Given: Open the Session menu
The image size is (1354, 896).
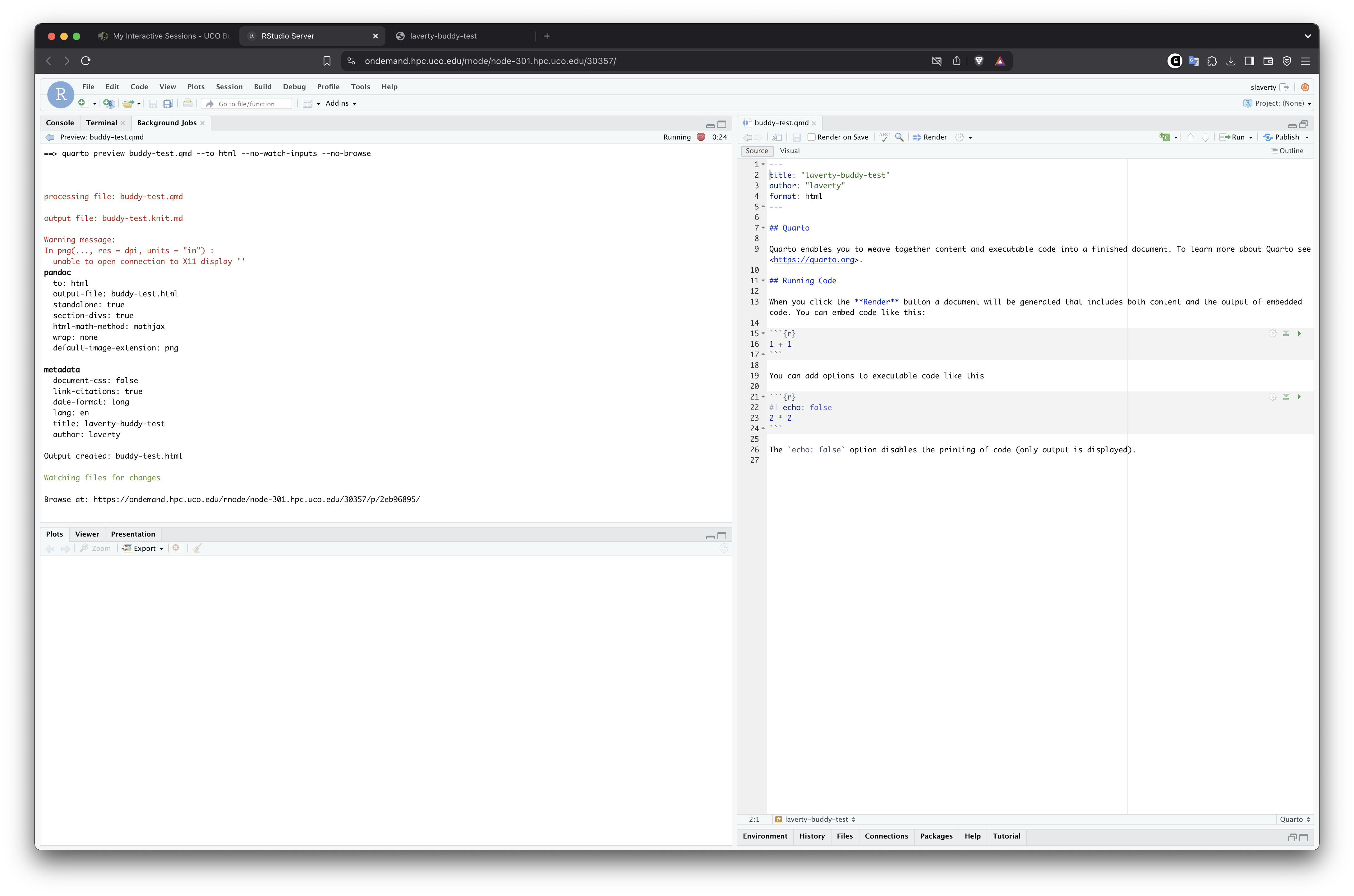Looking at the screenshot, I should 229,87.
